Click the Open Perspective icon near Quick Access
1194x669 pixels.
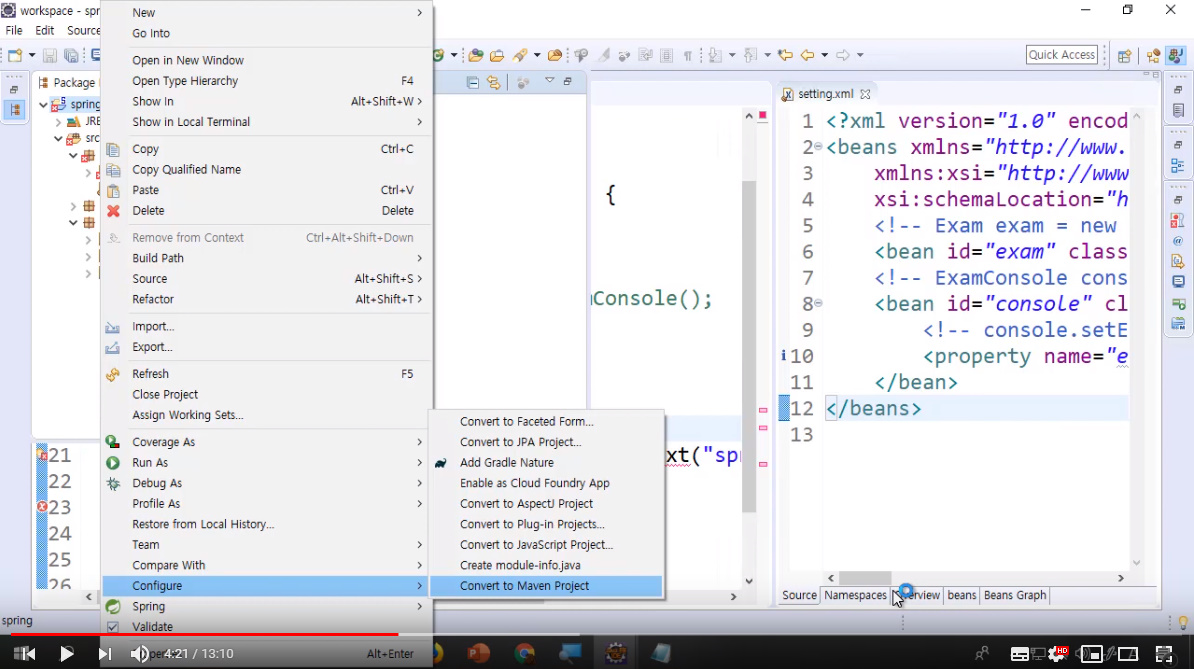[1124, 56]
